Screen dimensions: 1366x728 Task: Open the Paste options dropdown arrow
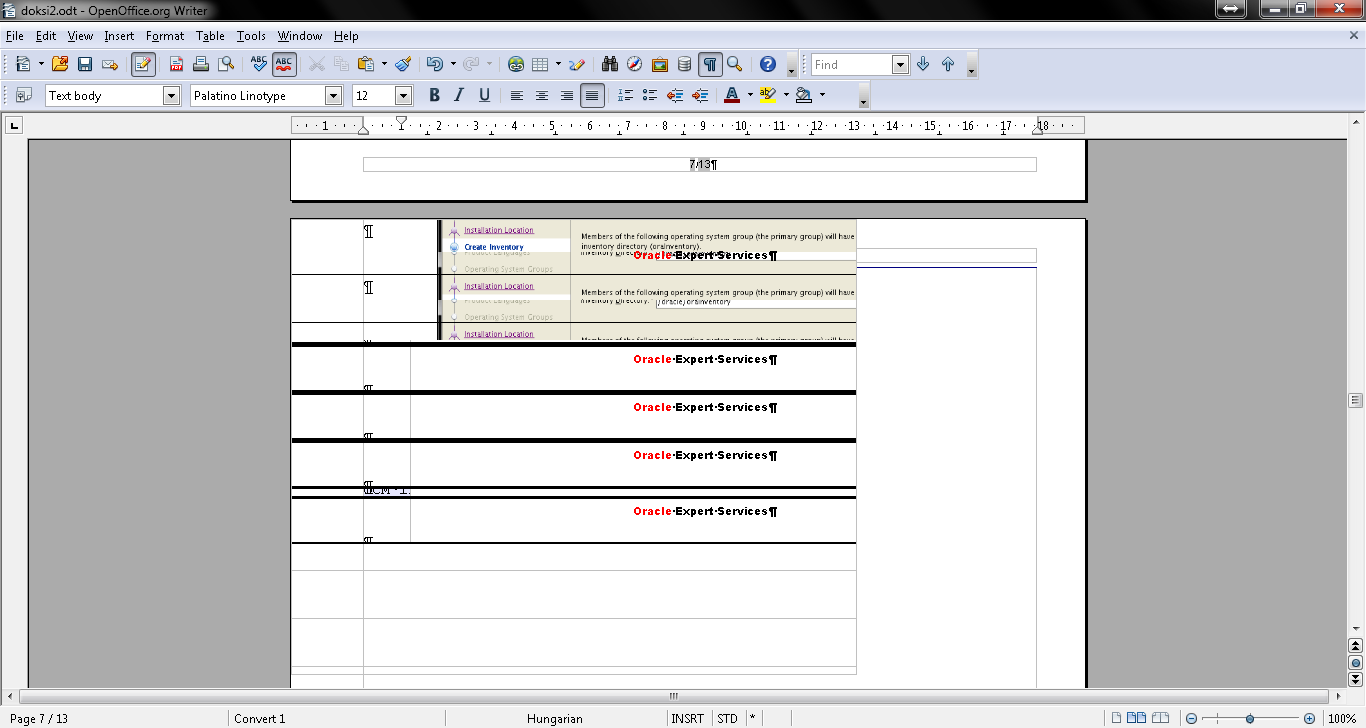coord(384,64)
